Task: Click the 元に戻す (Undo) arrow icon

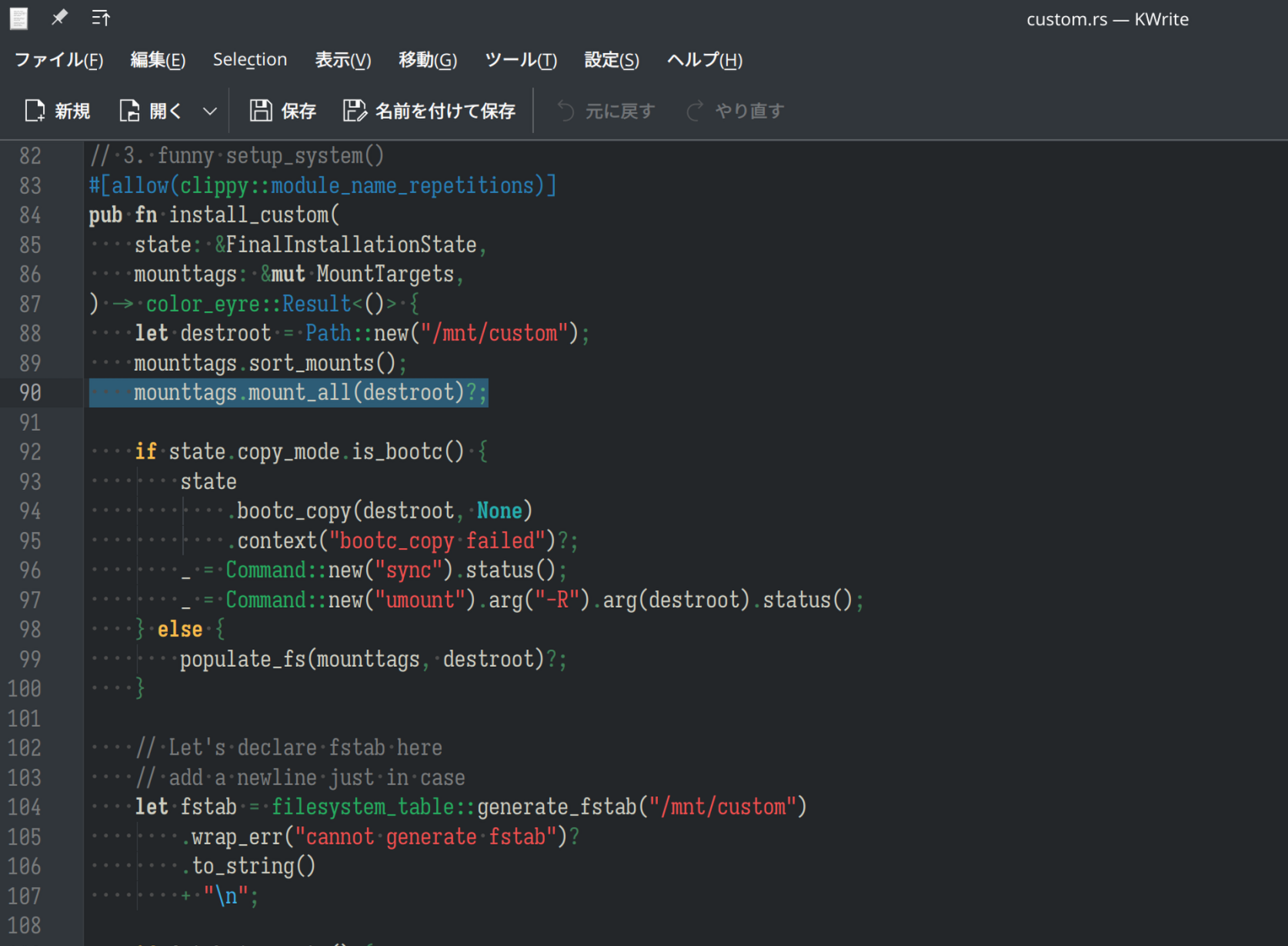Action: pyautogui.click(x=566, y=111)
